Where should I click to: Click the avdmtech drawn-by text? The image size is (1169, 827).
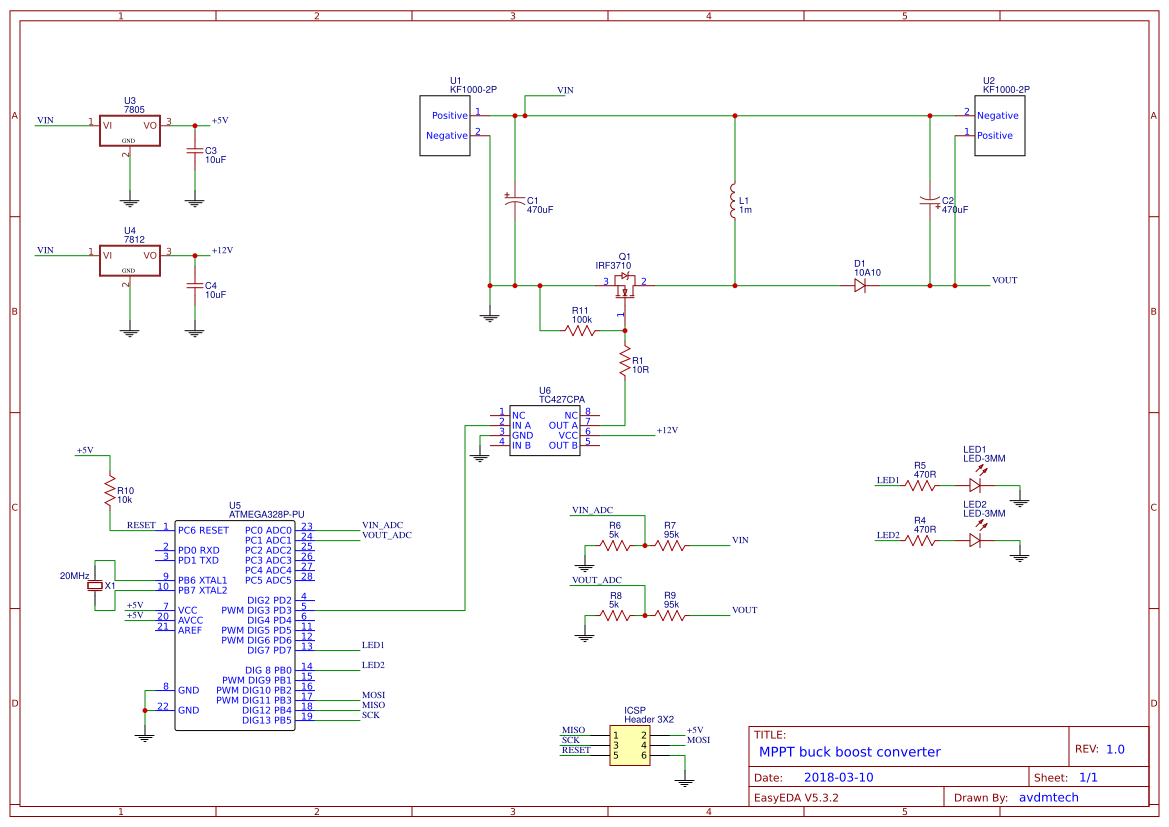coord(1049,797)
